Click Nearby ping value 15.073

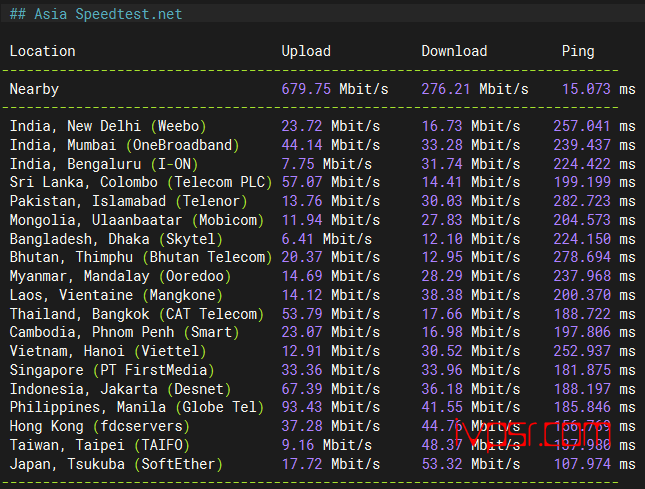click(586, 89)
